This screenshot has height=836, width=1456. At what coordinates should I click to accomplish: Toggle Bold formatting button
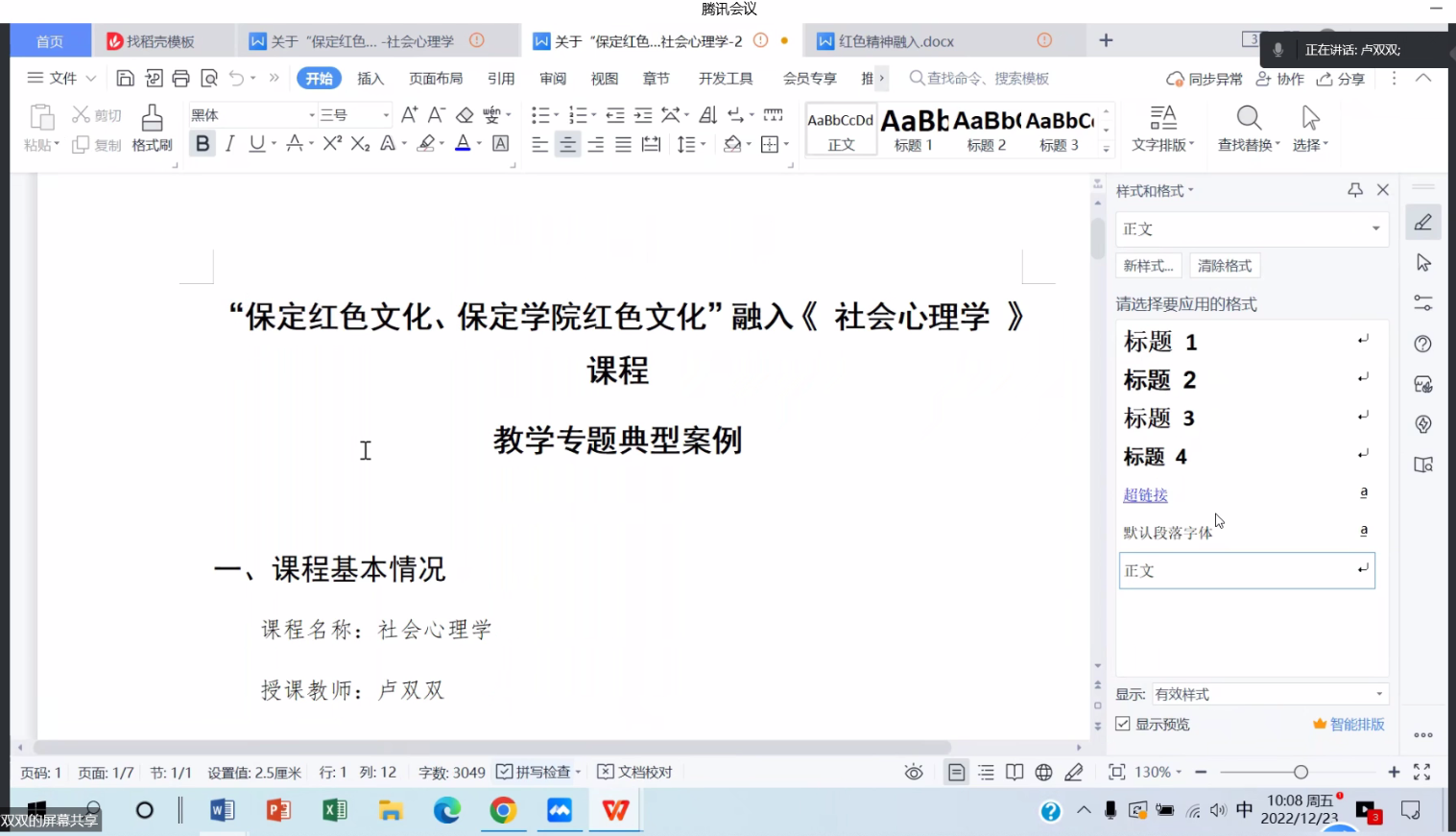point(203,144)
